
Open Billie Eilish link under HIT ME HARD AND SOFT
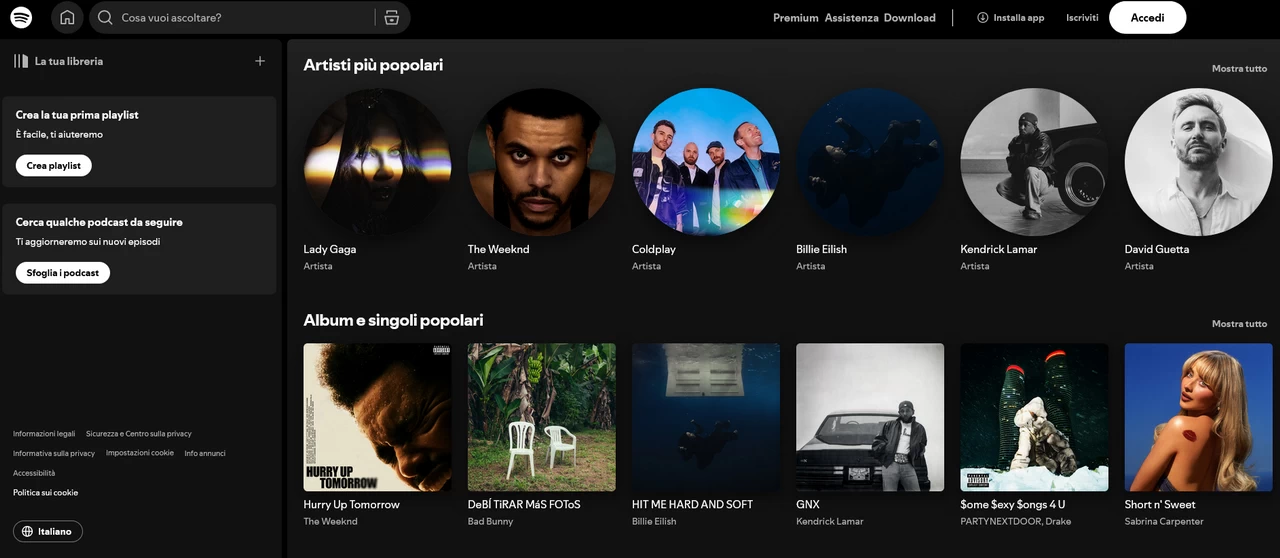coord(654,521)
